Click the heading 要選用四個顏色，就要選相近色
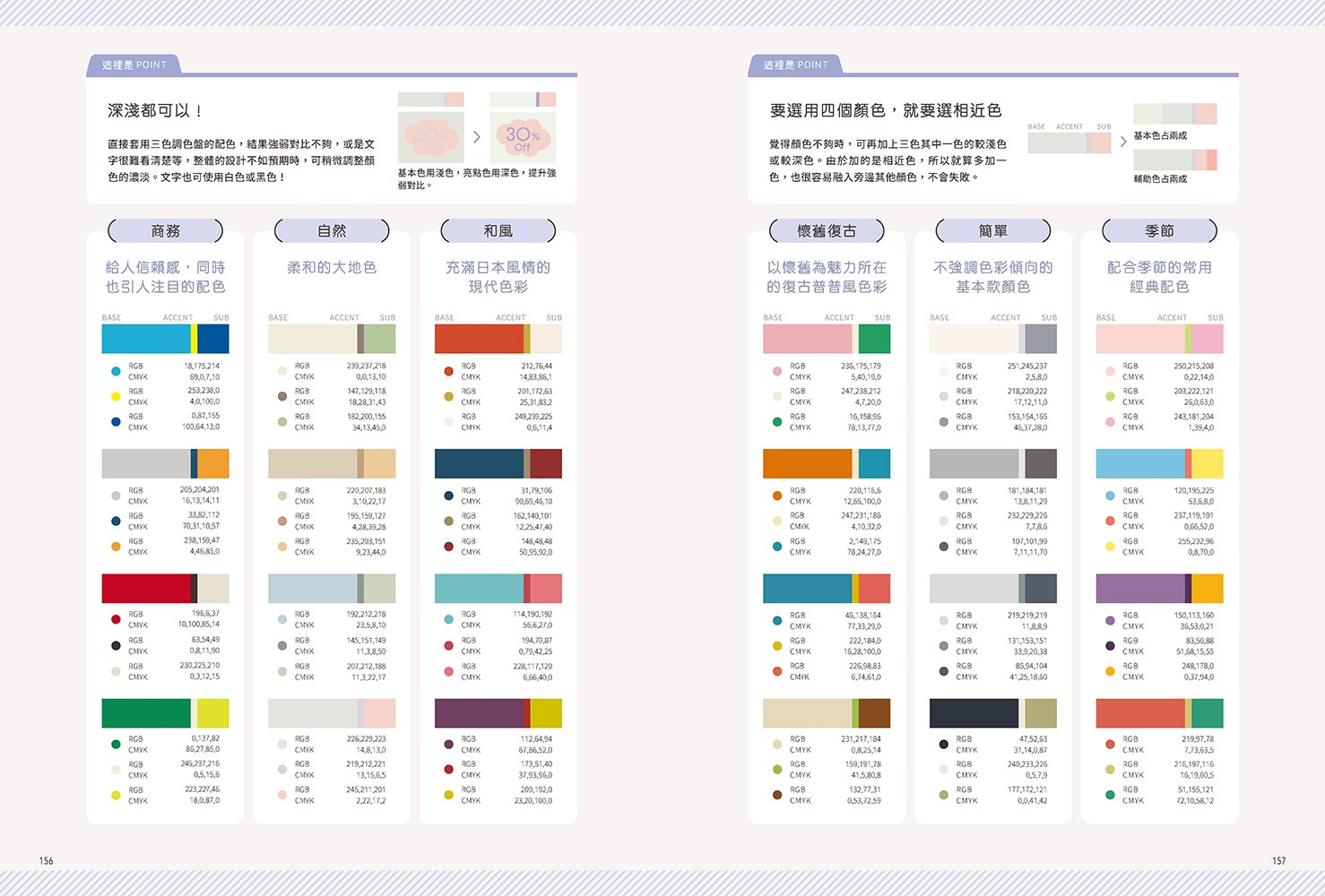This screenshot has height=896, width=1325. click(x=886, y=110)
